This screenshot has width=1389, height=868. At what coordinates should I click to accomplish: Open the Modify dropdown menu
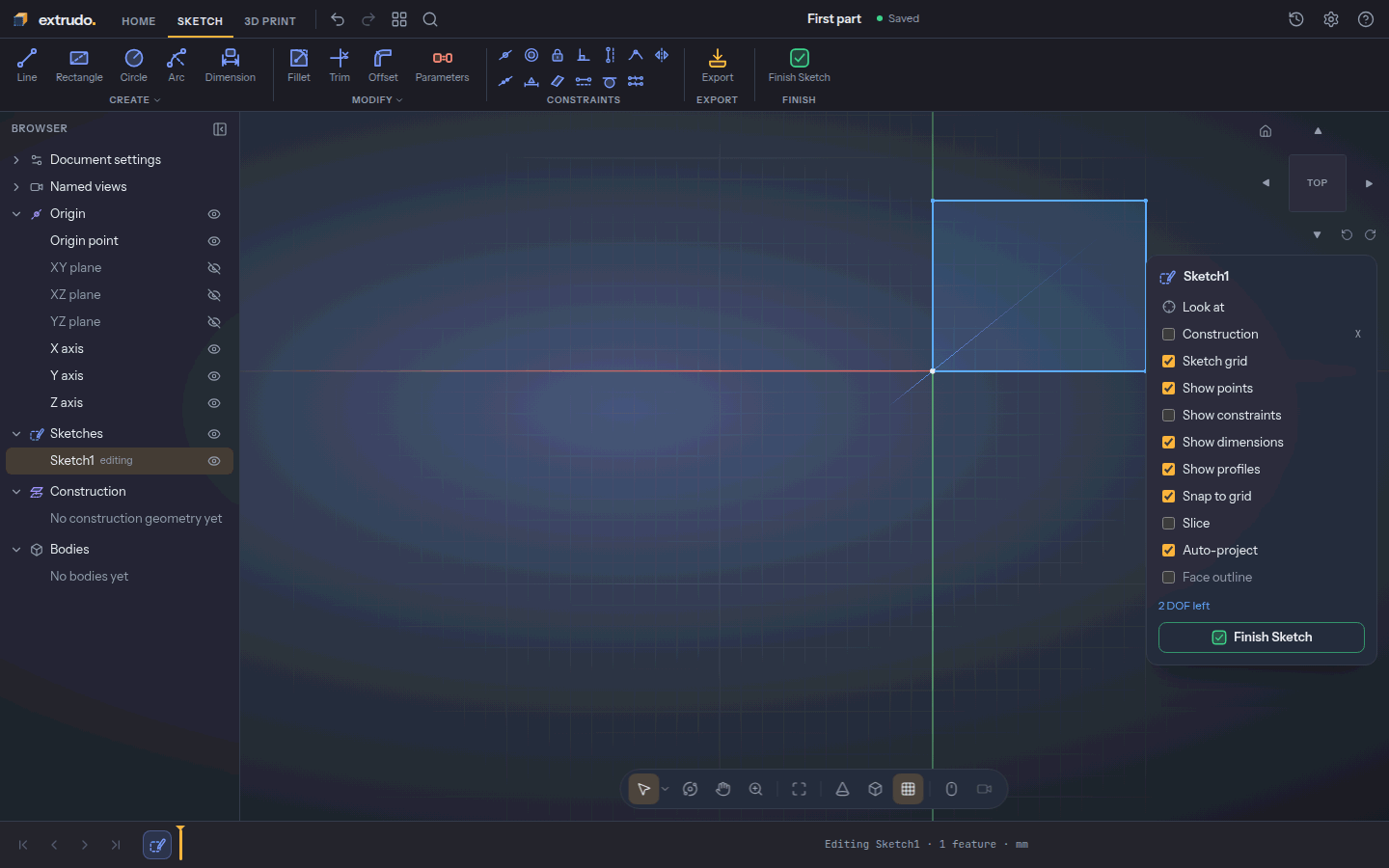(x=377, y=100)
